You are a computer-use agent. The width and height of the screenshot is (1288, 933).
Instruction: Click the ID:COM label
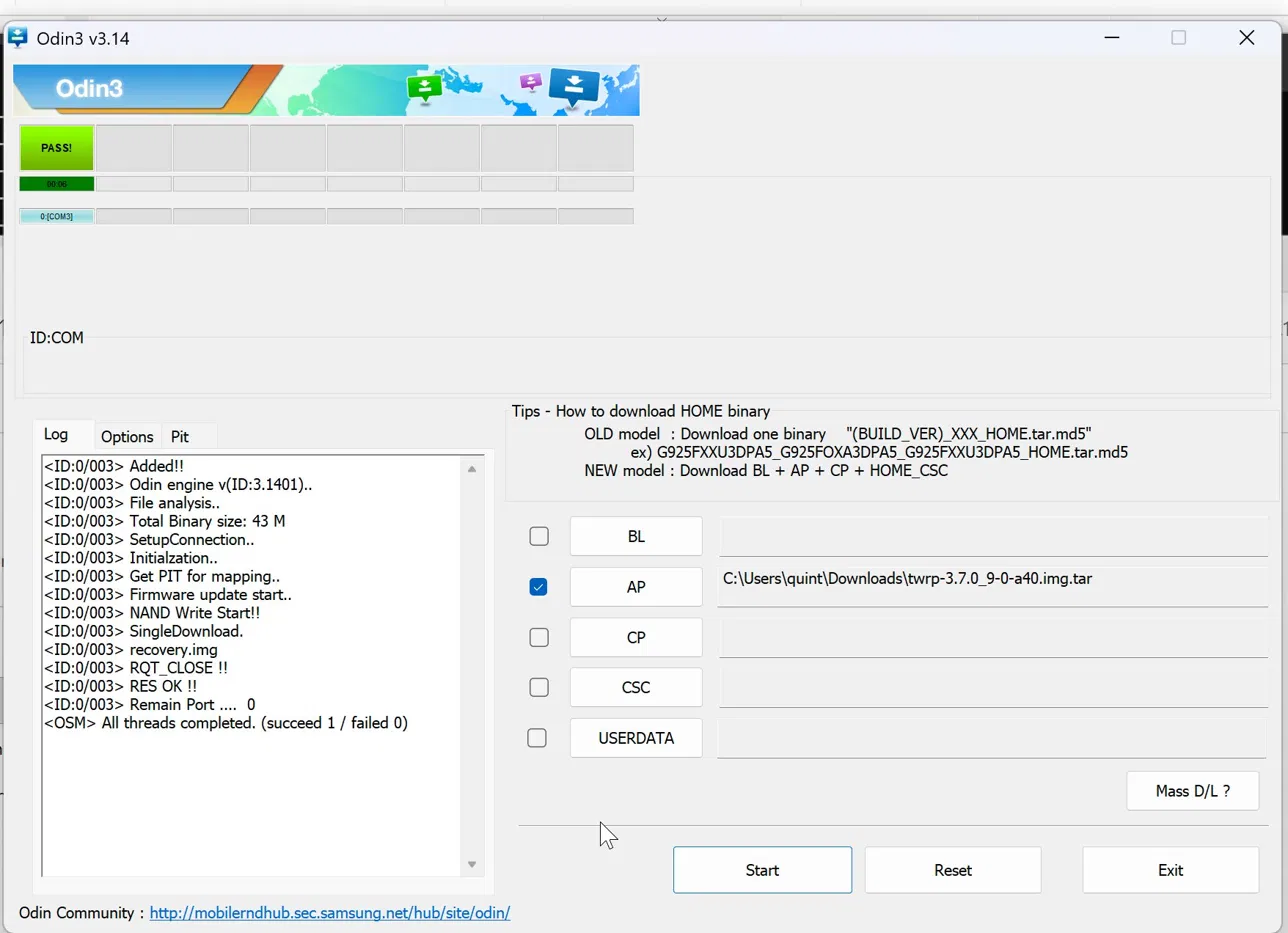(x=57, y=338)
